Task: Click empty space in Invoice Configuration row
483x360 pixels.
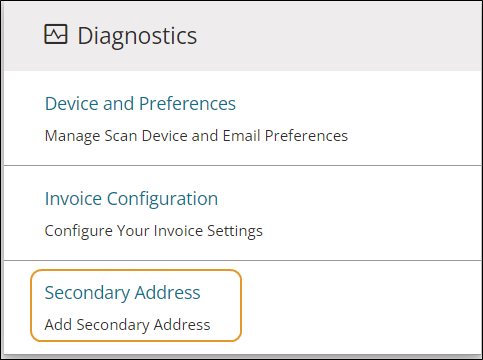Action: pyautogui.click(x=383, y=213)
